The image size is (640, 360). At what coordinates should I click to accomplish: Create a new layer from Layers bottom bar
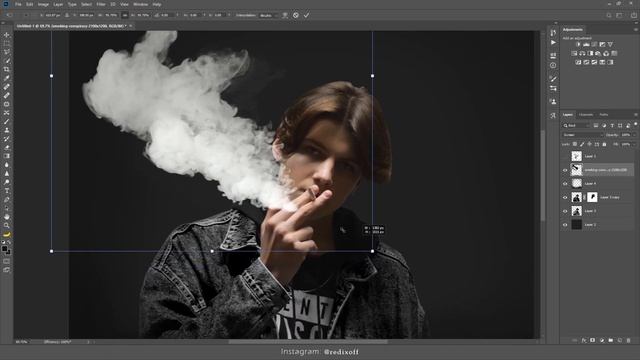(x=620, y=340)
